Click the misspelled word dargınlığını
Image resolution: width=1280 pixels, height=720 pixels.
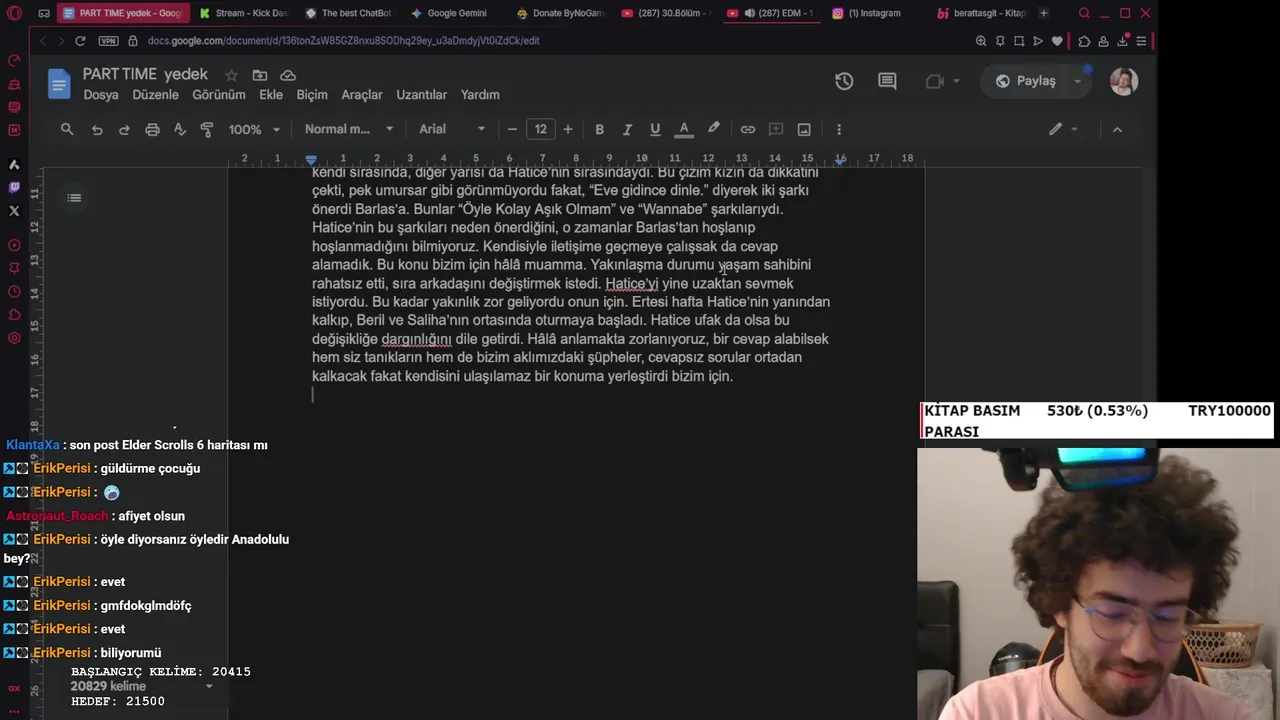416,339
